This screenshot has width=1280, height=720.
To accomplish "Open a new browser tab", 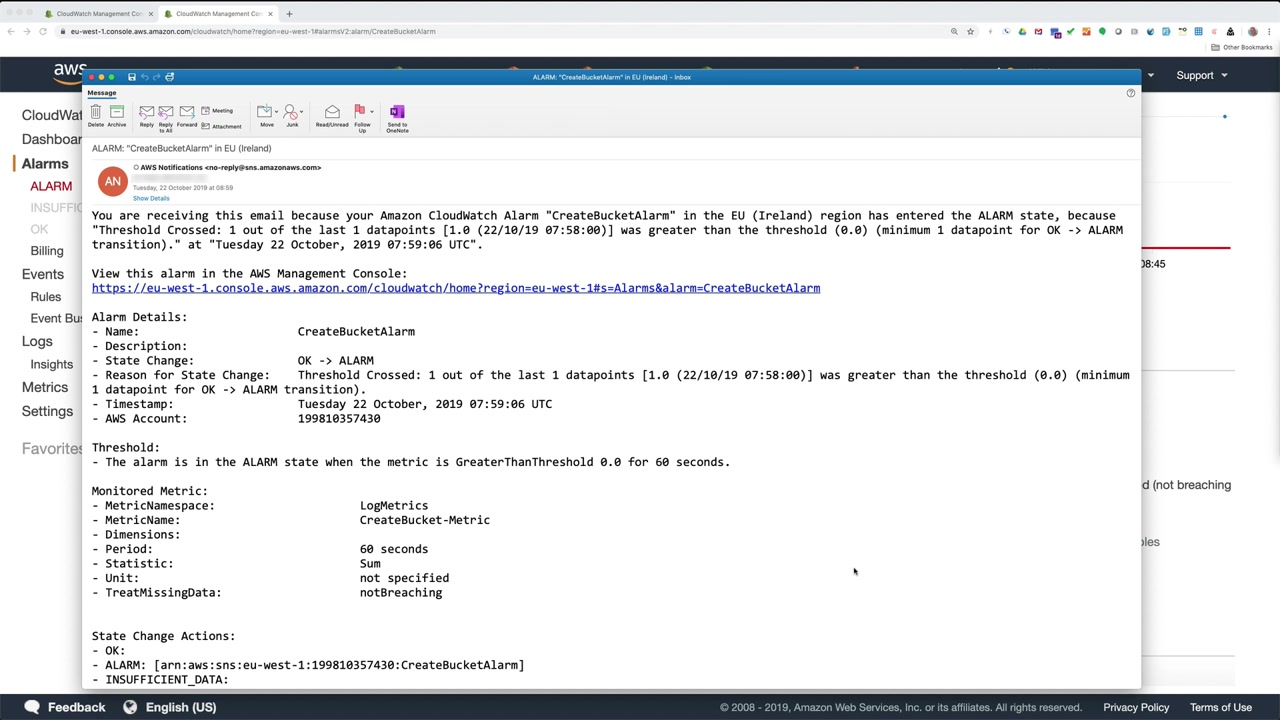I will coord(289,14).
